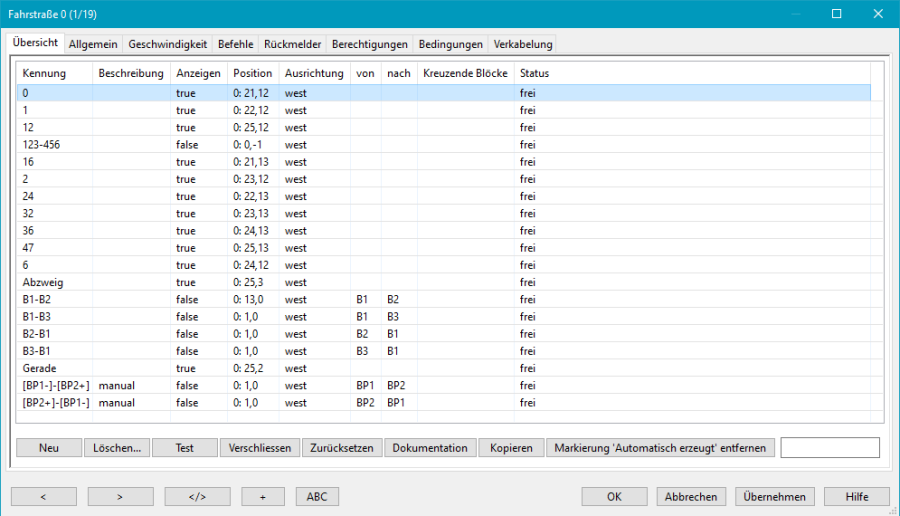This screenshot has width=900, height=516.
Task: Click the text field beside Markierung button
Action: (829, 448)
